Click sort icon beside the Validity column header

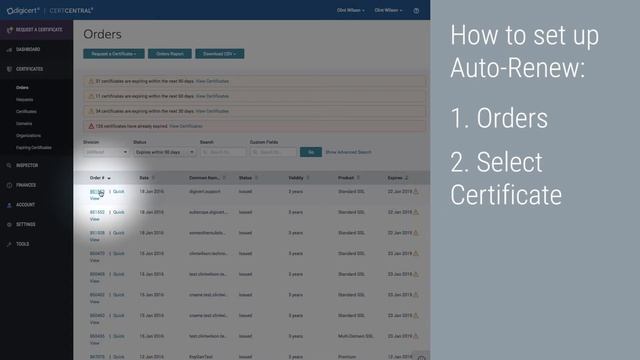coord(308,178)
